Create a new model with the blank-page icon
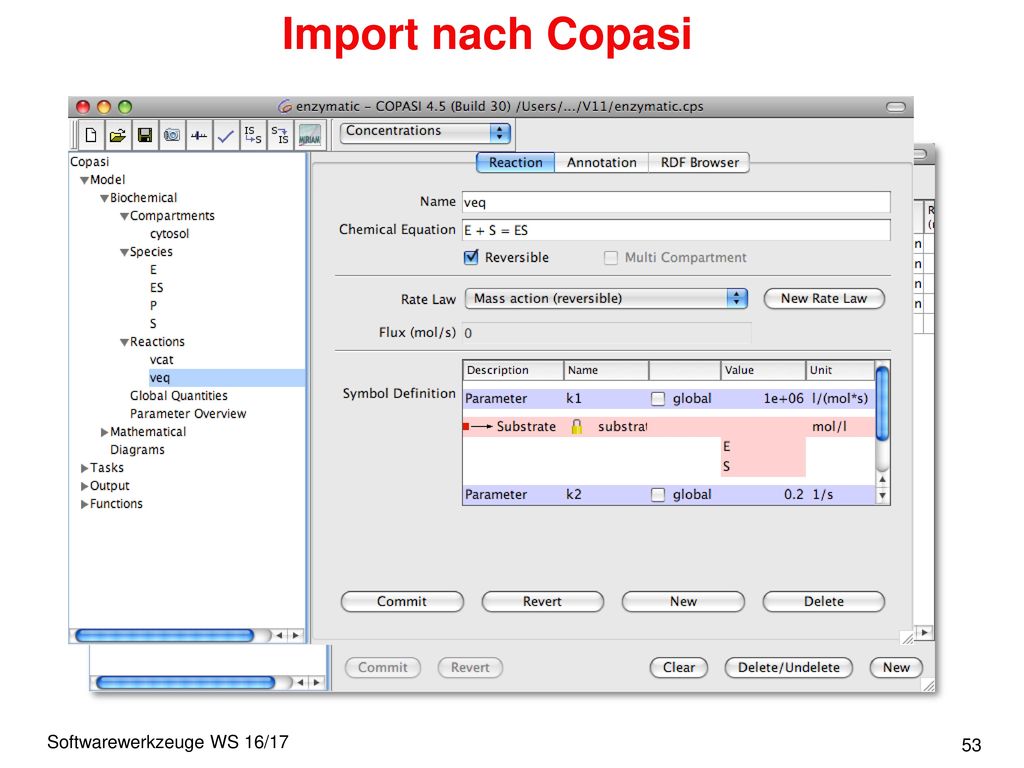The width and height of the screenshot is (1024, 768). click(x=91, y=135)
